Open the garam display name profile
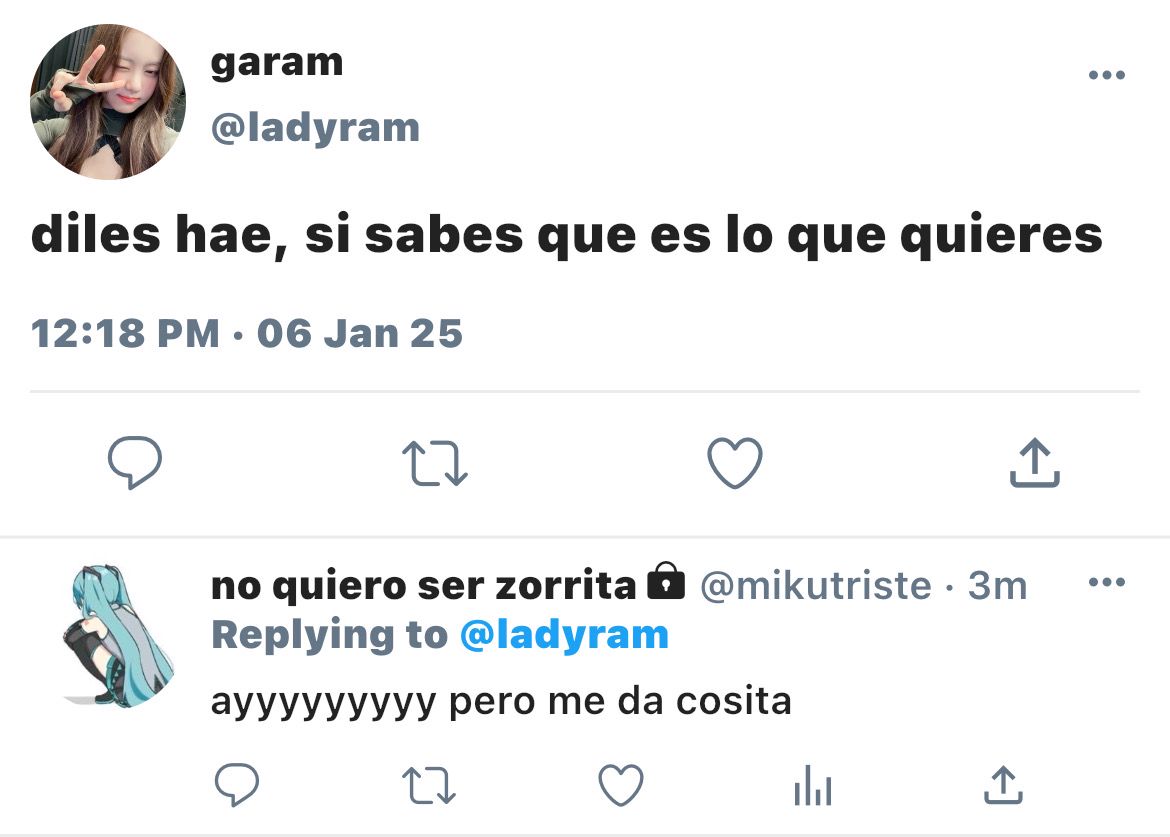Image resolution: width=1170 pixels, height=837 pixels. click(277, 63)
